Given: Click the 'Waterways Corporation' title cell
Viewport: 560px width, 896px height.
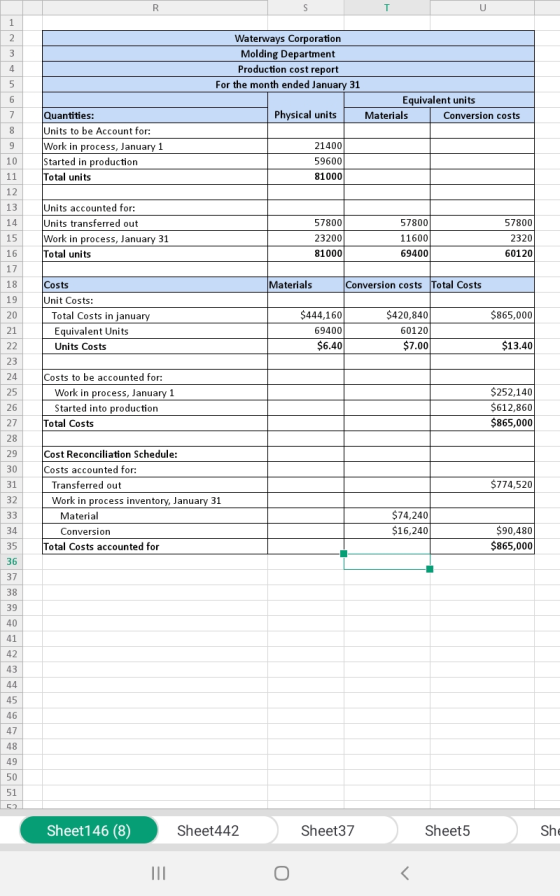Looking at the screenshot, I should point(288,38).
